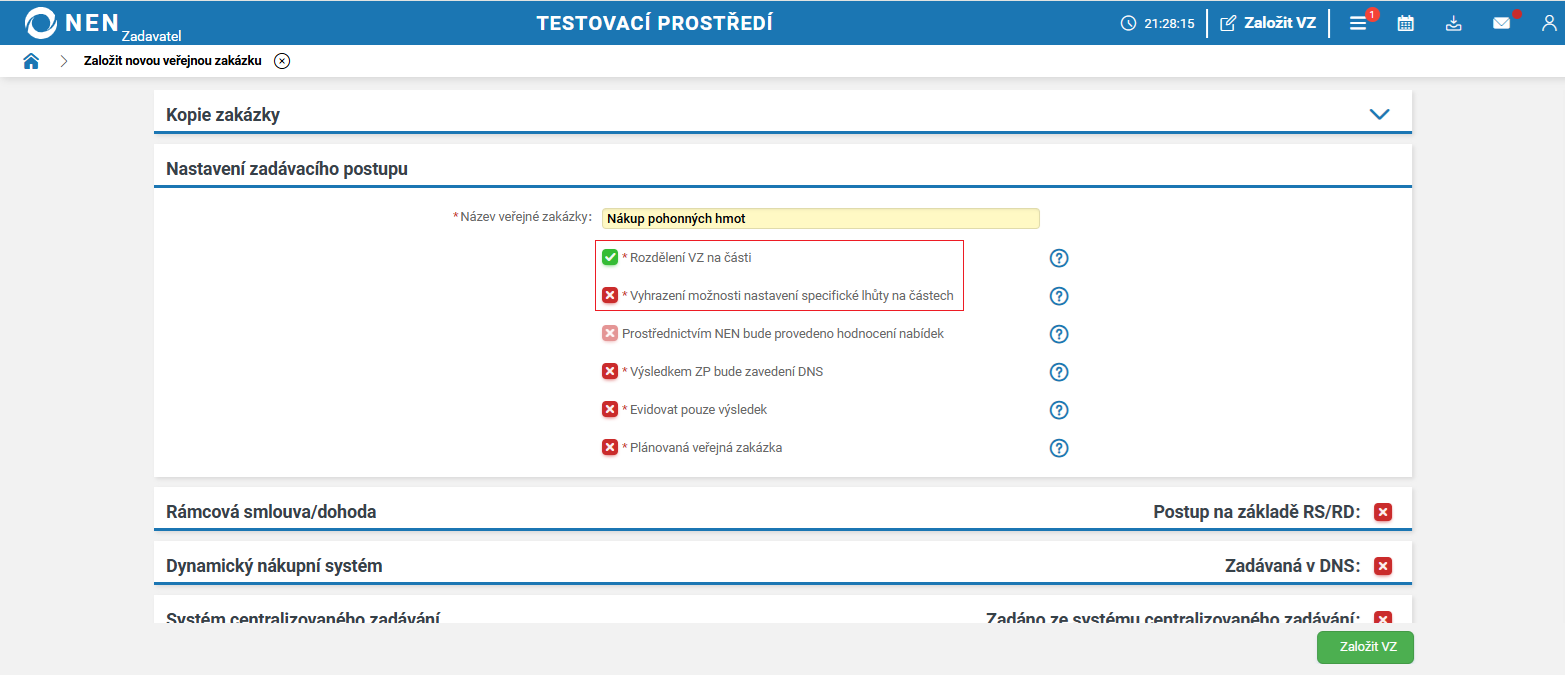Expand the Kopie zakázky section
Image resolution: width=1565 pixels, height=675 pixels.
(1380, 114)
